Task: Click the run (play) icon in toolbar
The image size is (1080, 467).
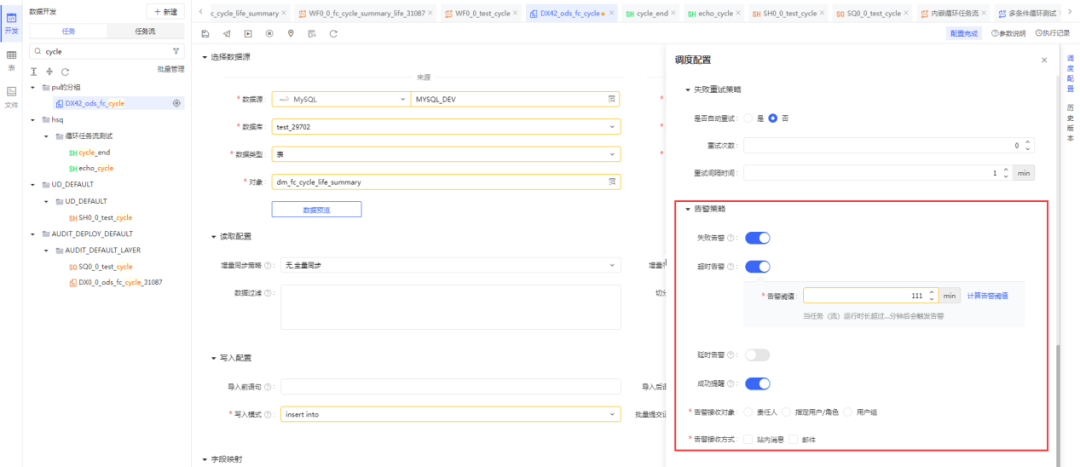Action: 247,34
